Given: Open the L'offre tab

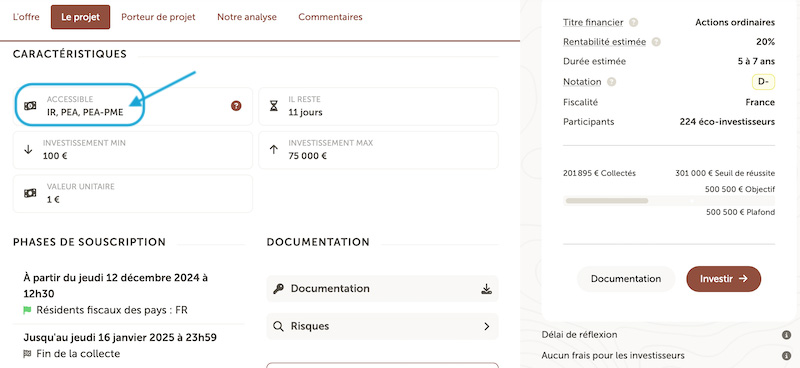Looking at the screenshot, I should (x=26, y=17).
